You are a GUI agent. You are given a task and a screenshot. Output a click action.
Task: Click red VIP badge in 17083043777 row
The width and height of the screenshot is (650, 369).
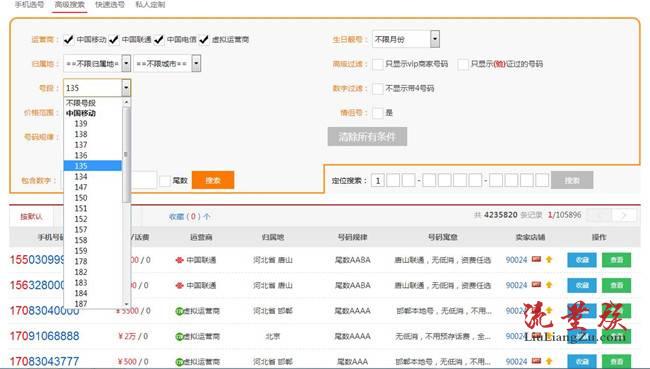click(x=536, y=361)
